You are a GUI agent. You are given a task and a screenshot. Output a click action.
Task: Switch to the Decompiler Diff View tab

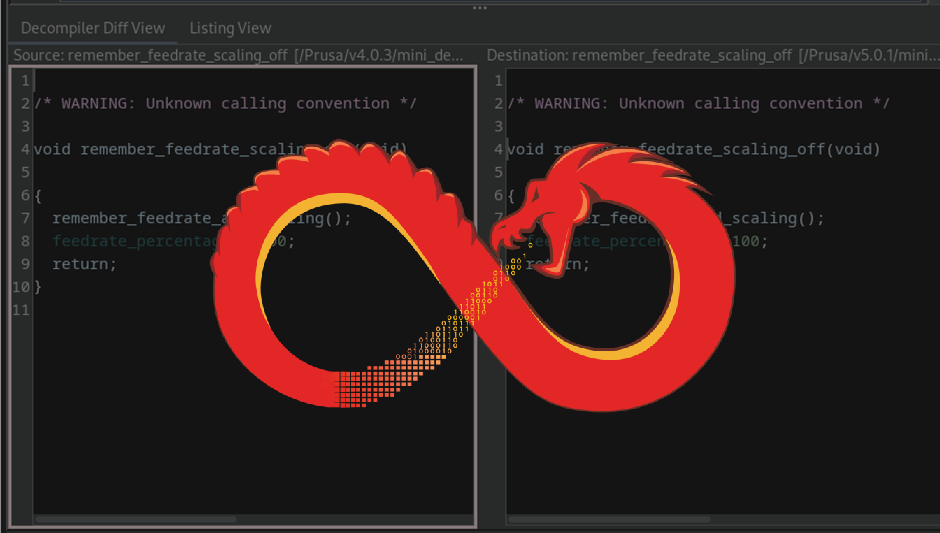tap(93, 28)
